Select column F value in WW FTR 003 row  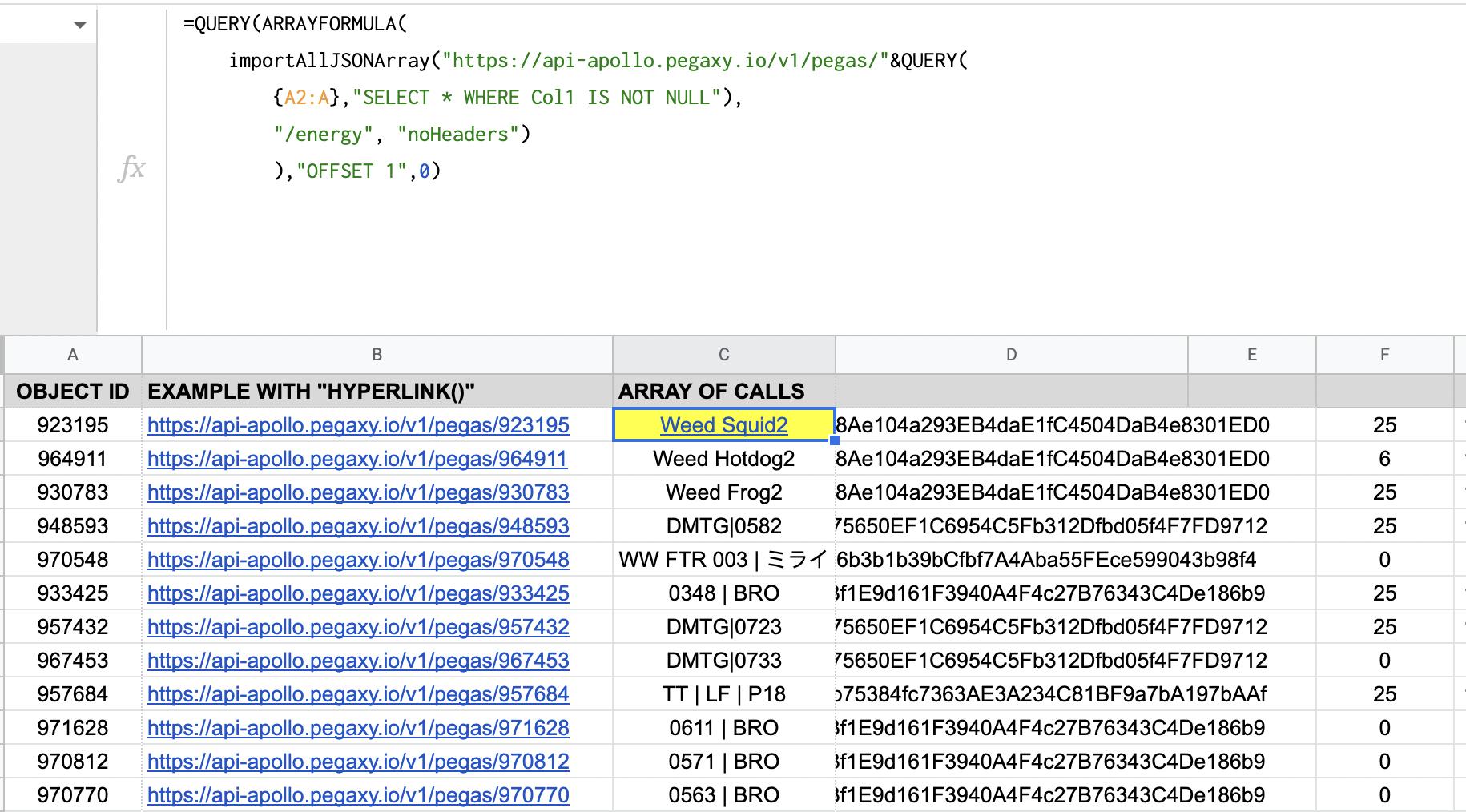[x=1385, y=560]
